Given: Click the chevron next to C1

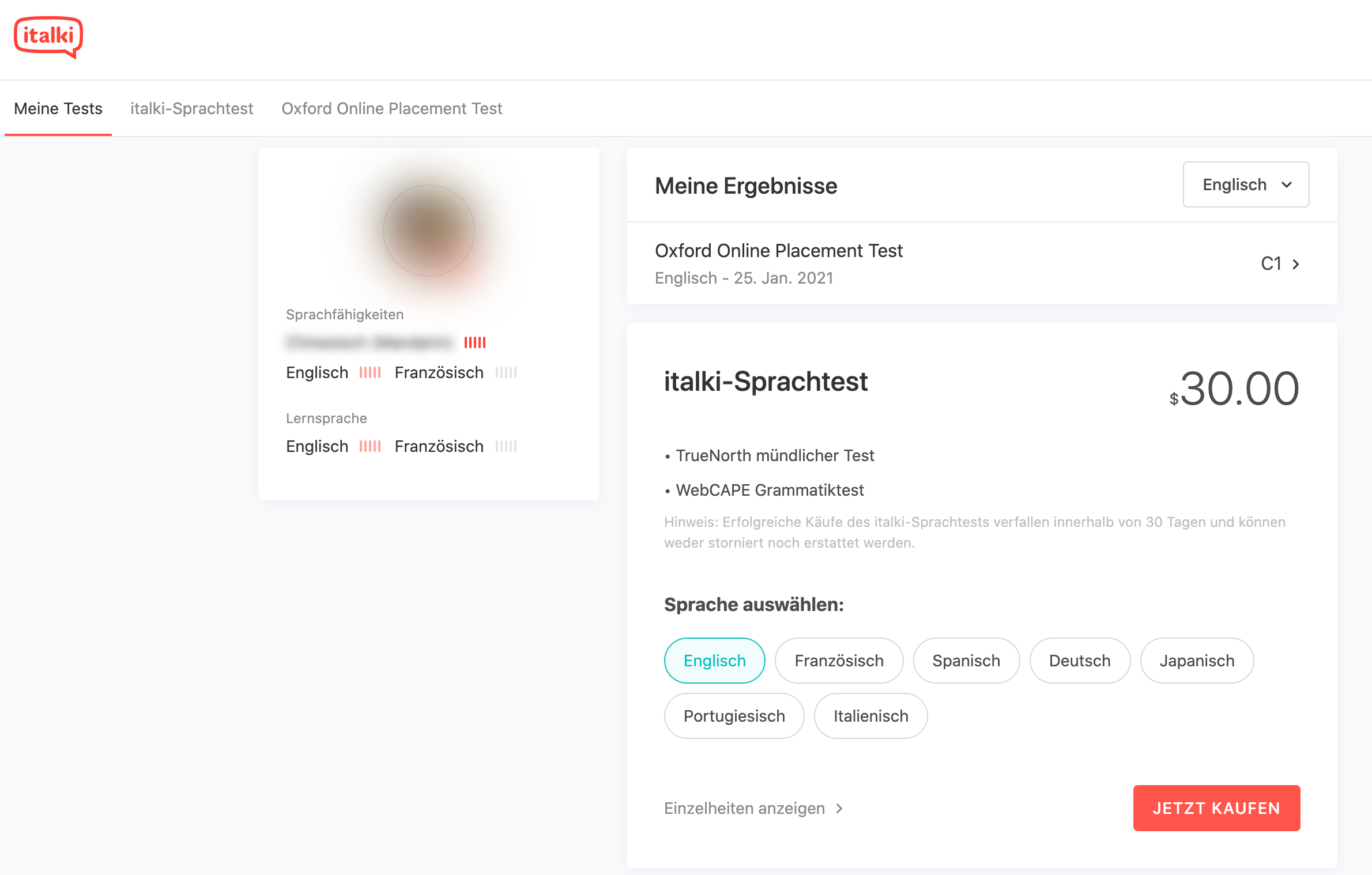Looking at the screenshot, I should click(1296, 264).
